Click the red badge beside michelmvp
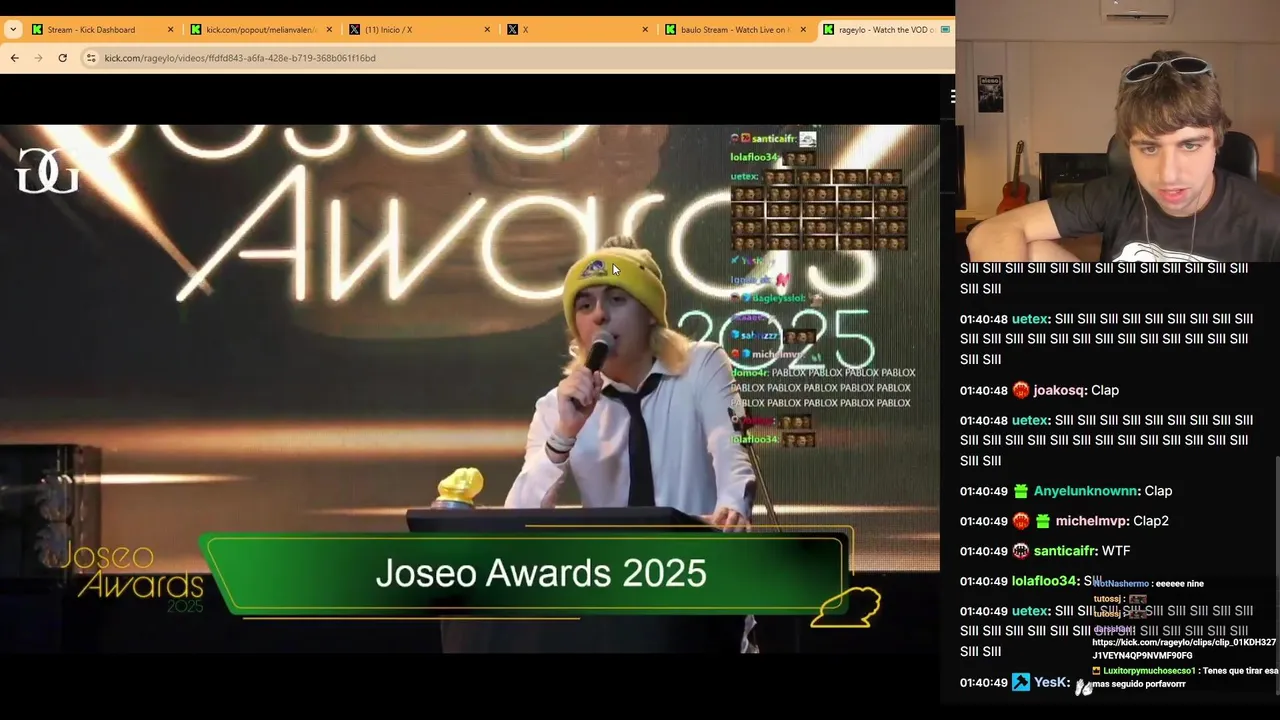This screenshot has height=720, width=1280. 1020,521
